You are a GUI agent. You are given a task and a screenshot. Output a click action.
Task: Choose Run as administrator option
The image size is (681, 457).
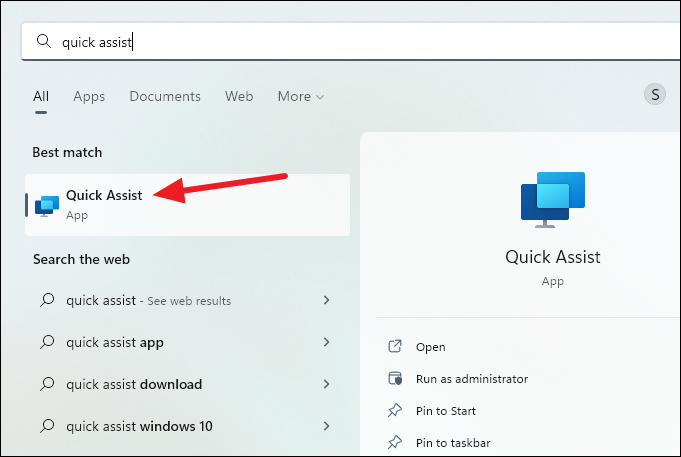click(x=472, y=379)
